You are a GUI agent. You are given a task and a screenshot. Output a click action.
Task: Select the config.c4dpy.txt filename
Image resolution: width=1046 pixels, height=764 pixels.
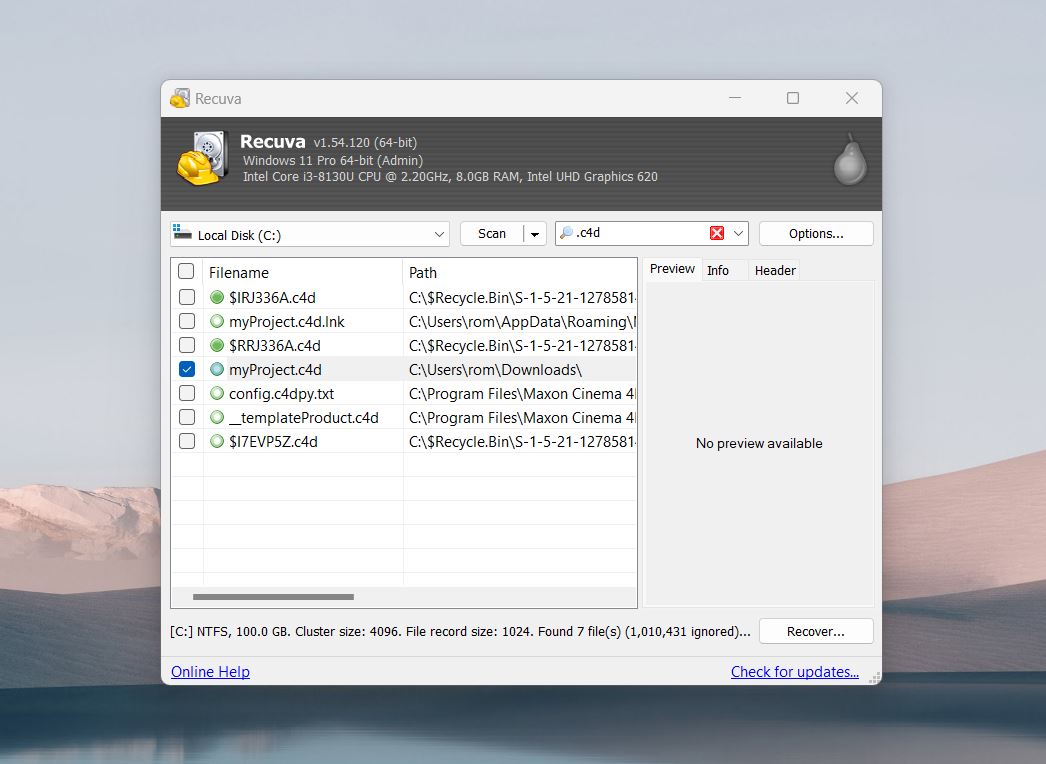[x=282, y=394]
